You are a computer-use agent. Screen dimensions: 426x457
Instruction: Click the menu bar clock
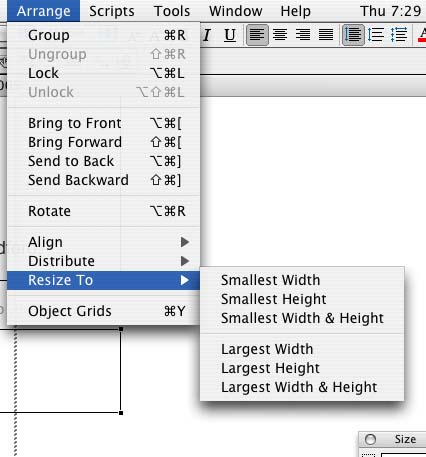coord(391,11)
